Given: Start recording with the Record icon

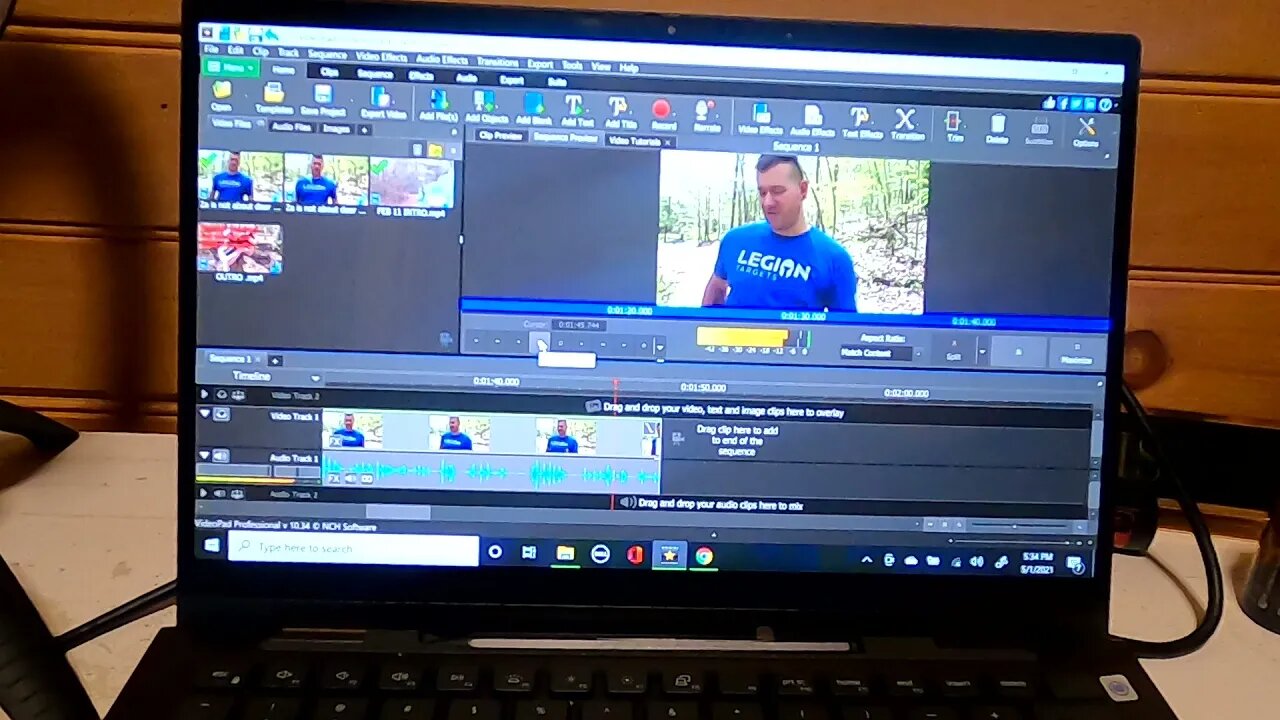Looking at the screenshot, I should [662, 112].
